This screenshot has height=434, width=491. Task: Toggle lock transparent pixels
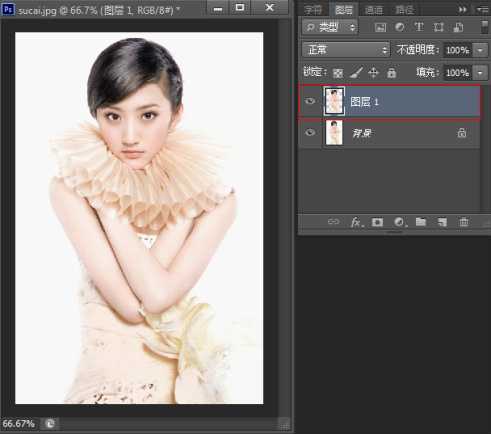point(338,73)
